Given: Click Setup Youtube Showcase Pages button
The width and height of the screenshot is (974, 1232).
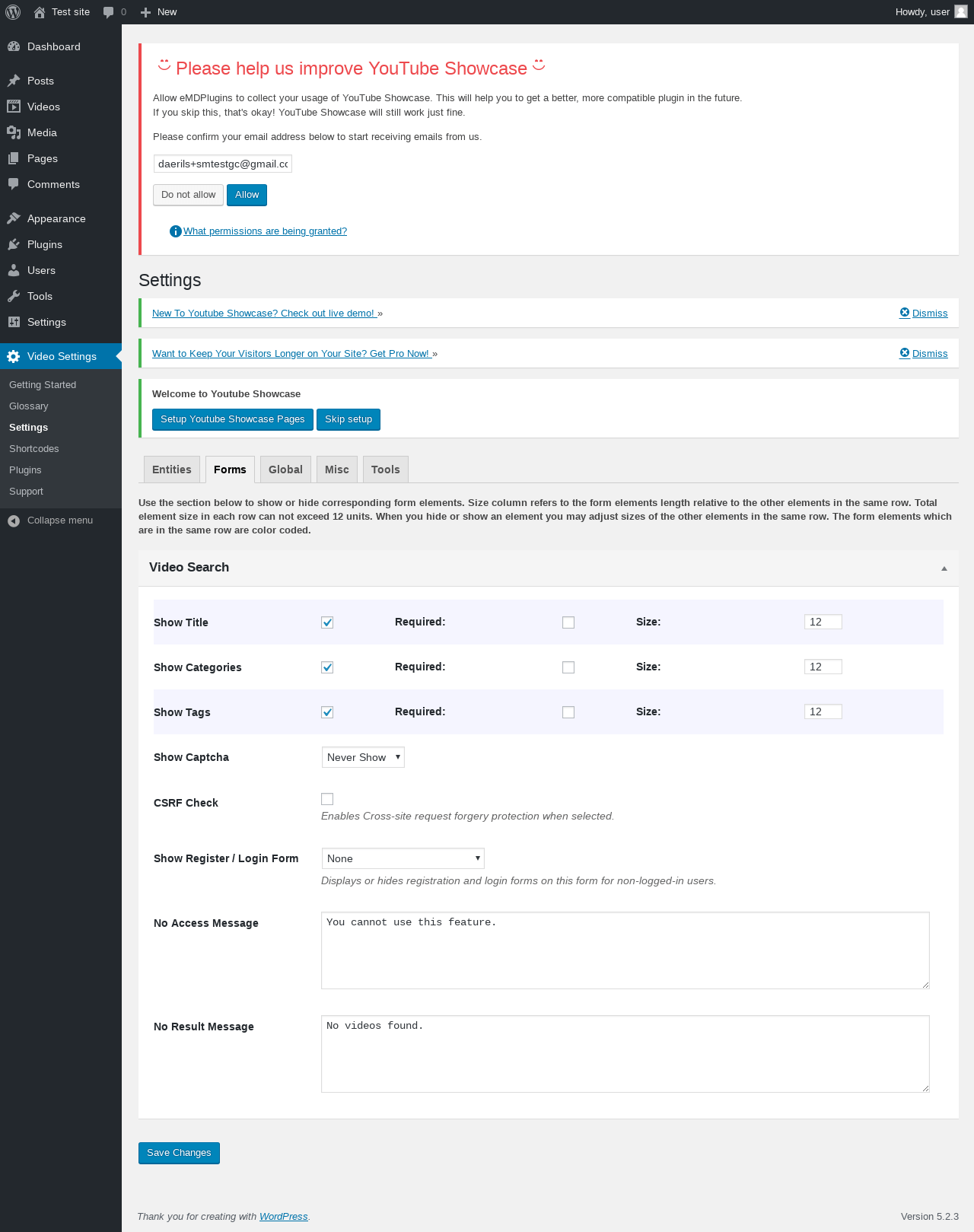Looking at the screenshot, I should [232, 419].
